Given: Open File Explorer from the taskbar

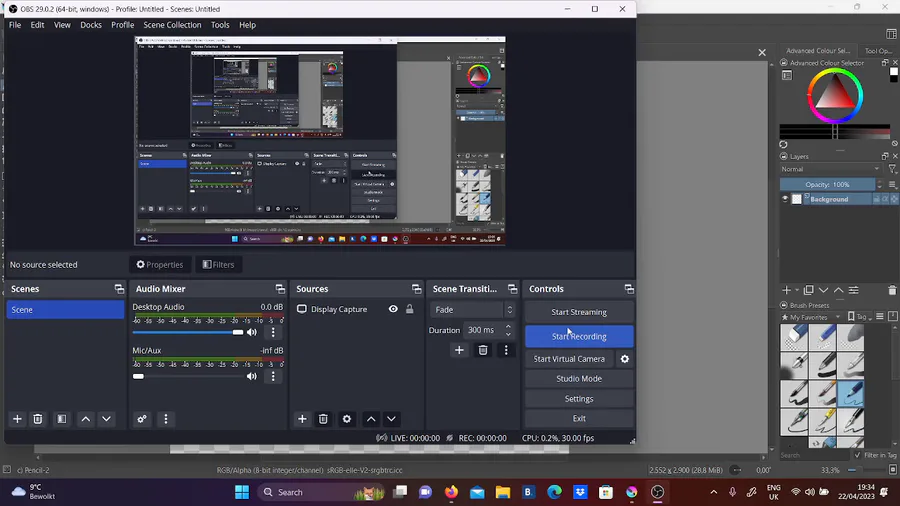Looking at the screenshot, I should click(503, 492).
